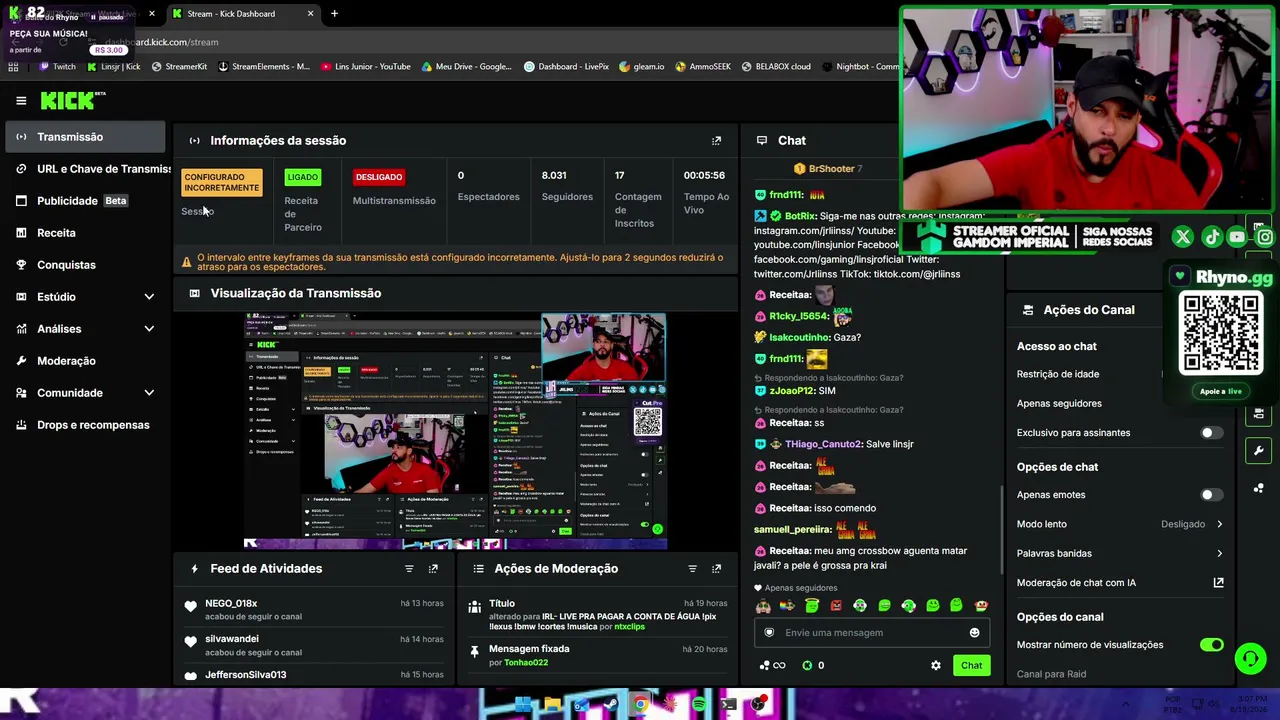The image size is (1280, 720).
Task: Pop out the Feed de Atividades panel
Action: click(433, 569)
